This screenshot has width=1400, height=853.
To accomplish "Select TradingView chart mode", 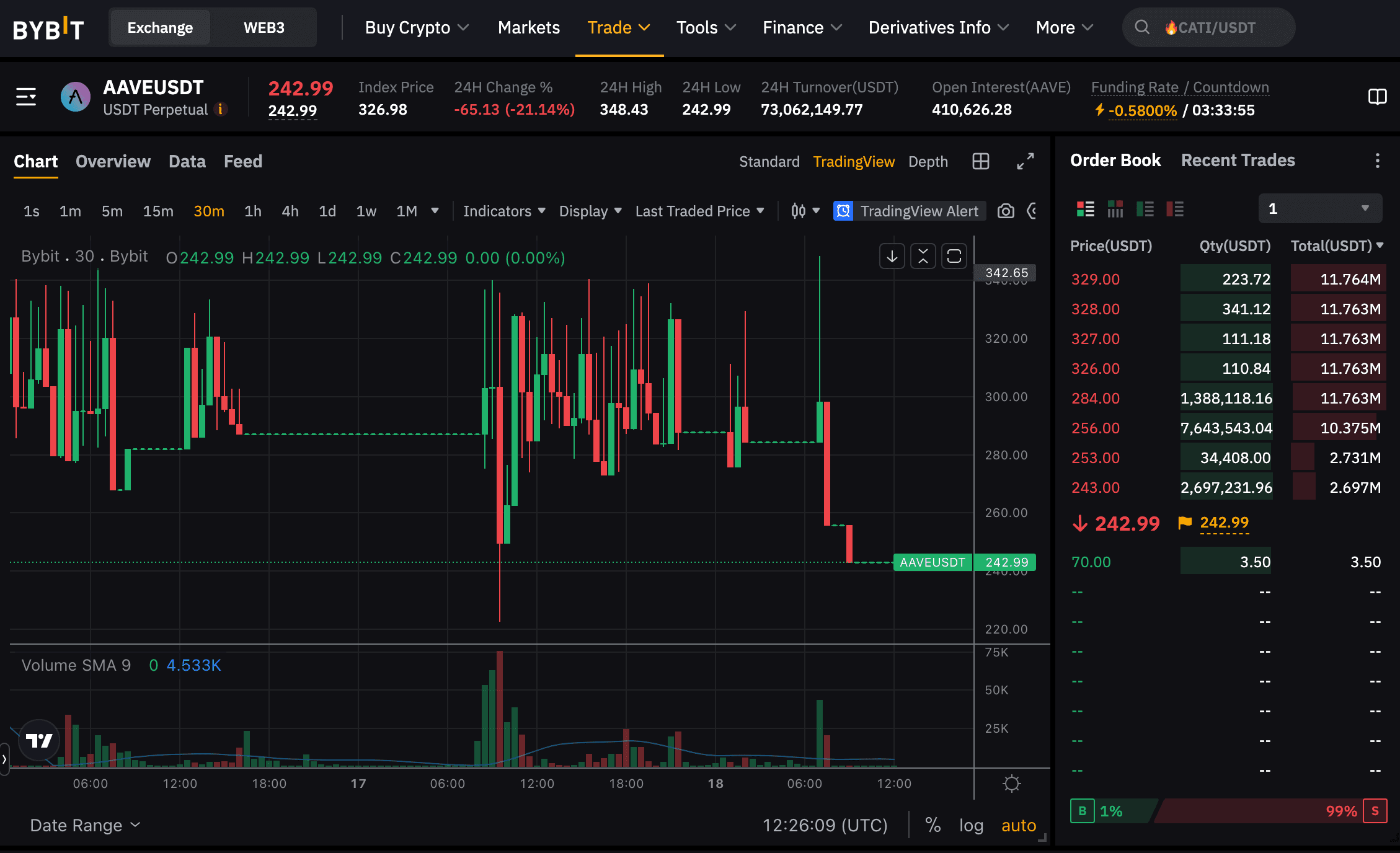I will click(854, 161).
